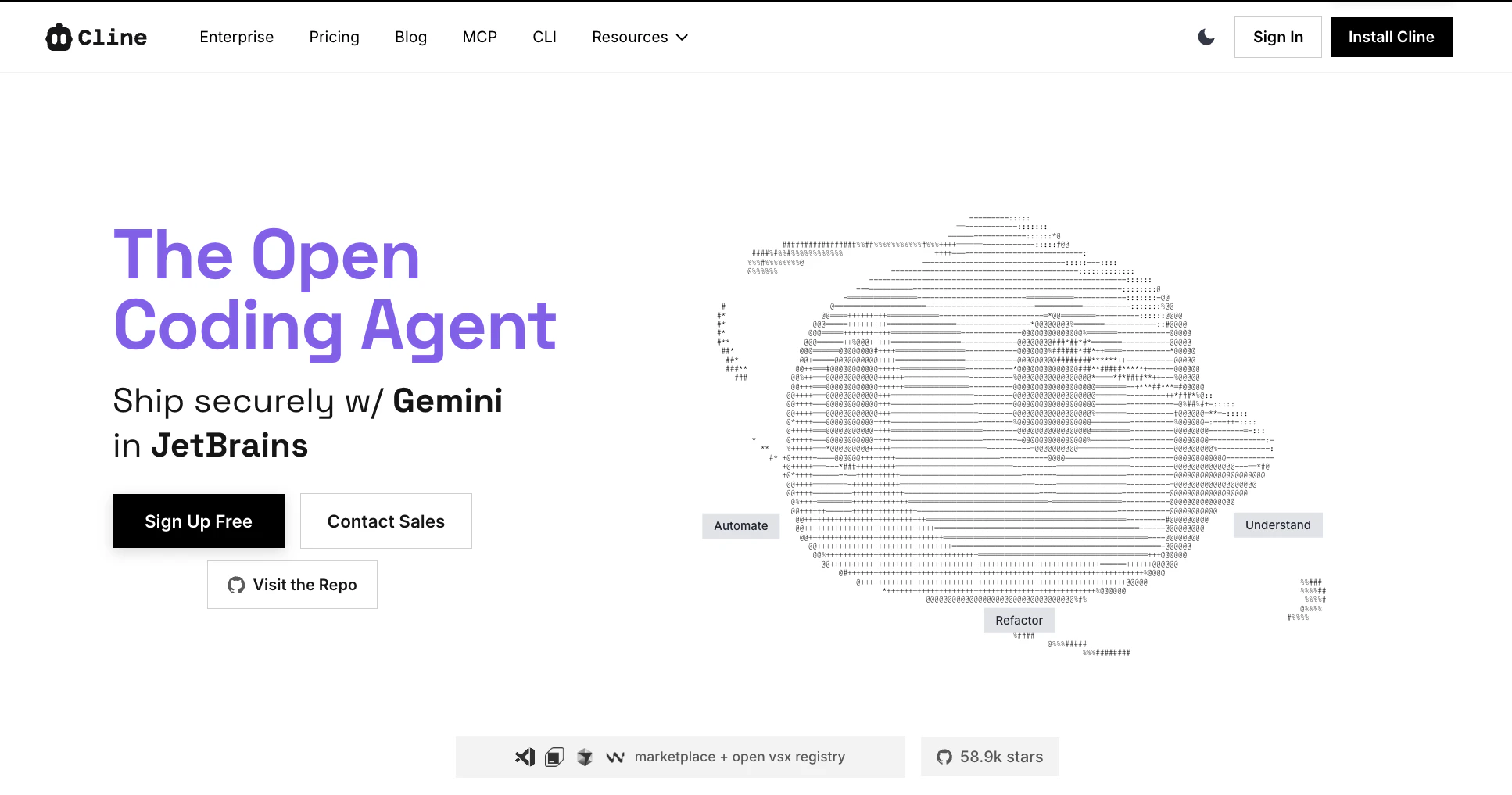Select the Refactor label below the ASCII art
The height and width of the screenshot is (795, 1512).
1019,621
